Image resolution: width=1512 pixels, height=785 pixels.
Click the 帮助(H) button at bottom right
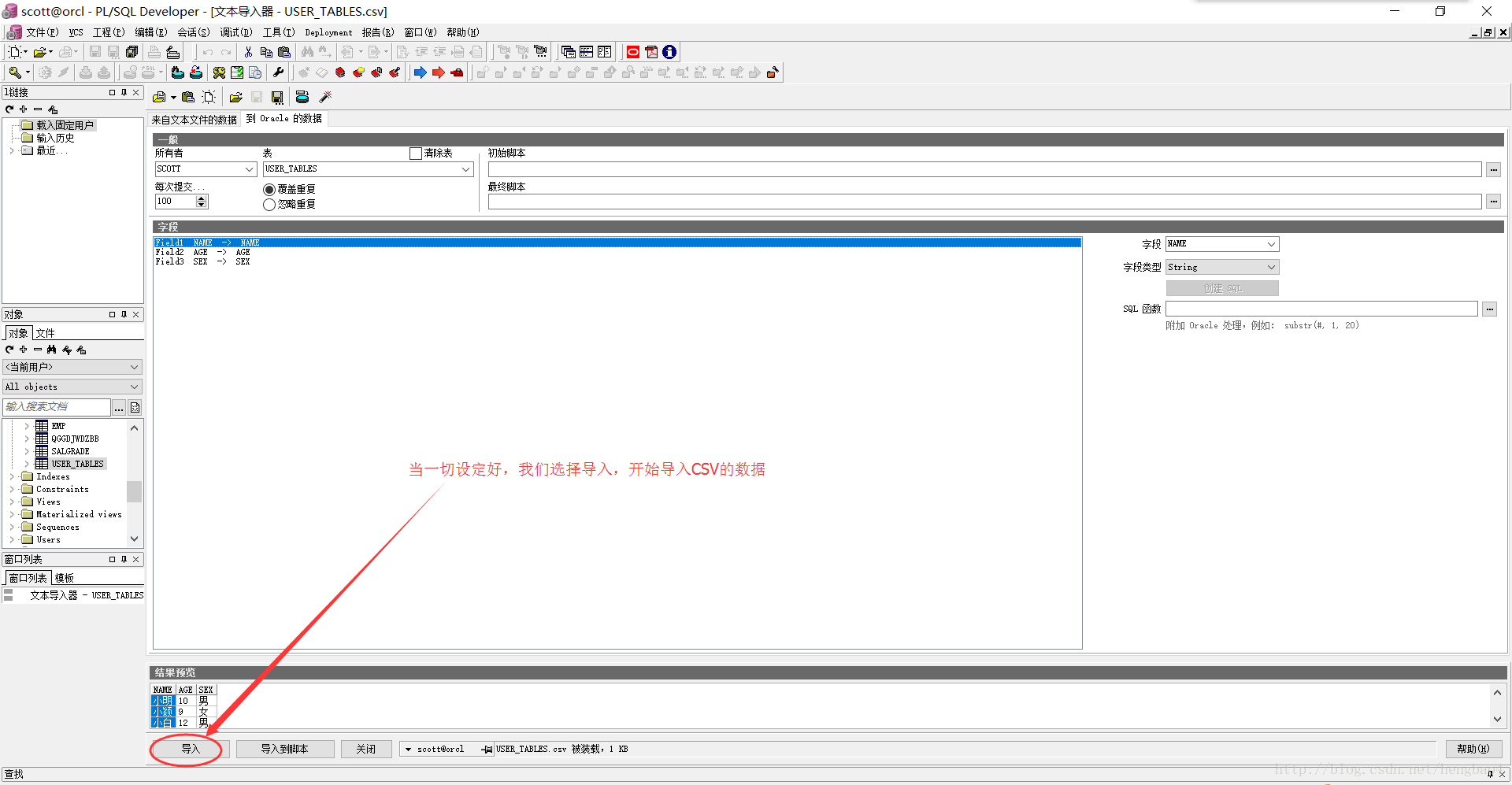click(1473, 749)
